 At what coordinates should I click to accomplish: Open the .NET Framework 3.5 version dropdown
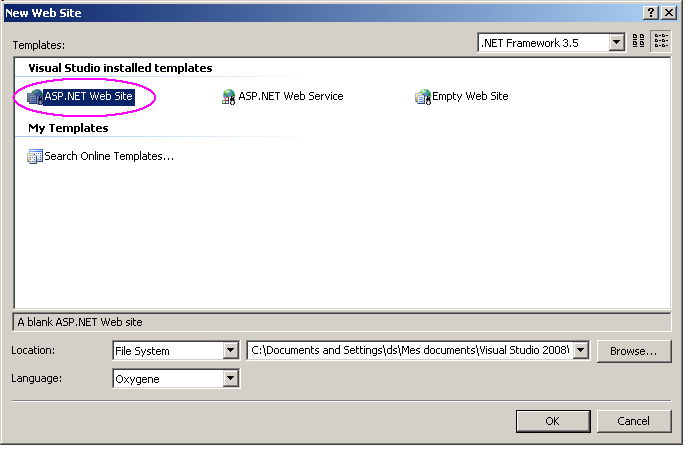tap(616, 42)
